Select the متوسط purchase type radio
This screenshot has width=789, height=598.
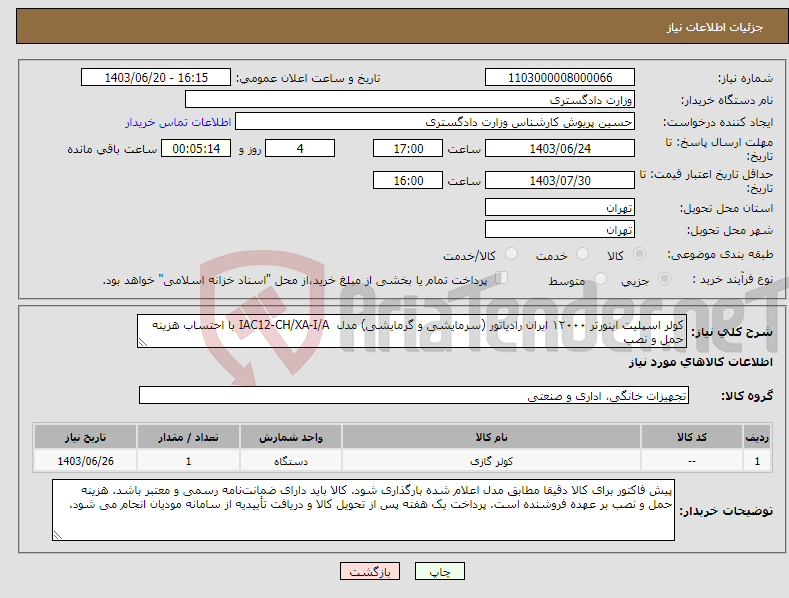point(600,278)
